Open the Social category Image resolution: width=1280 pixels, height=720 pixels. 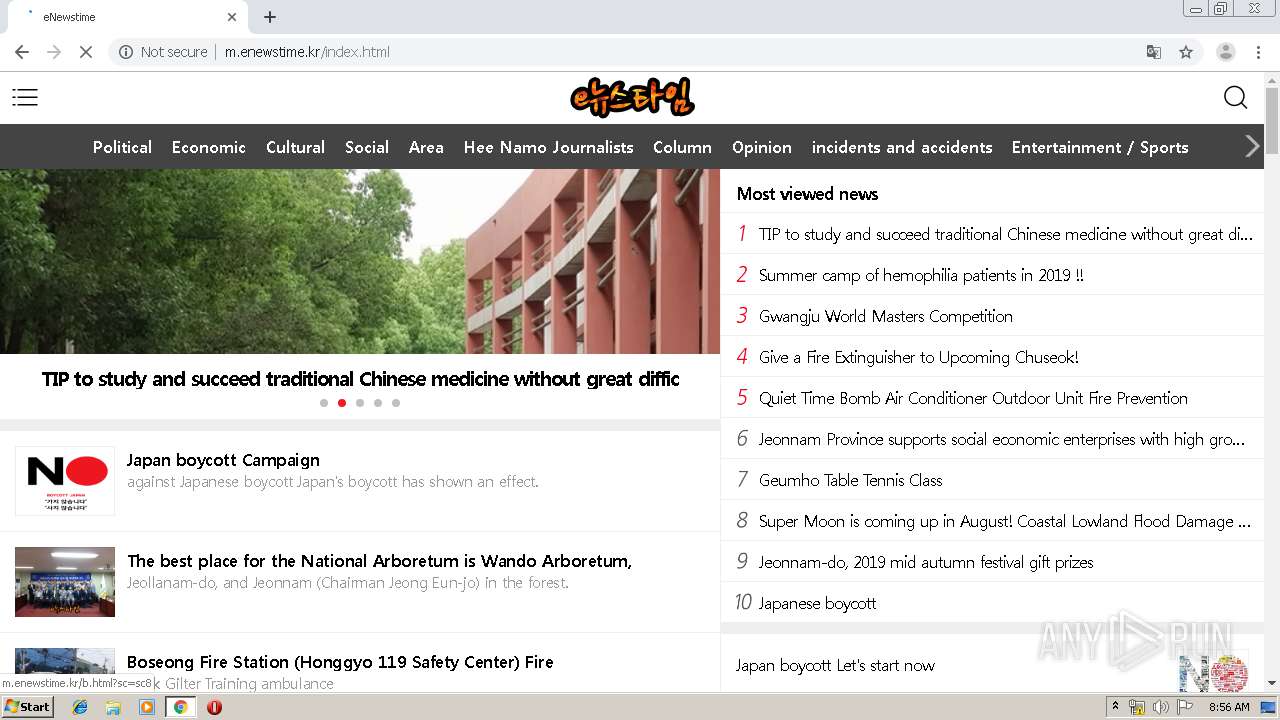(x=367, y=147)
